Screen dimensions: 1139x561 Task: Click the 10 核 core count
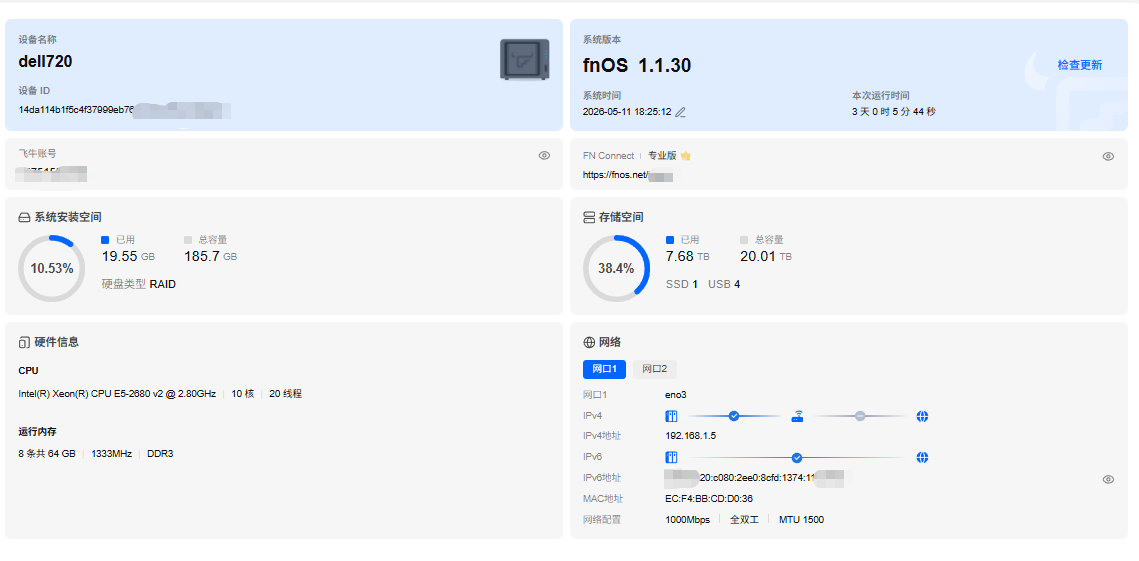(x=243, y=394)
